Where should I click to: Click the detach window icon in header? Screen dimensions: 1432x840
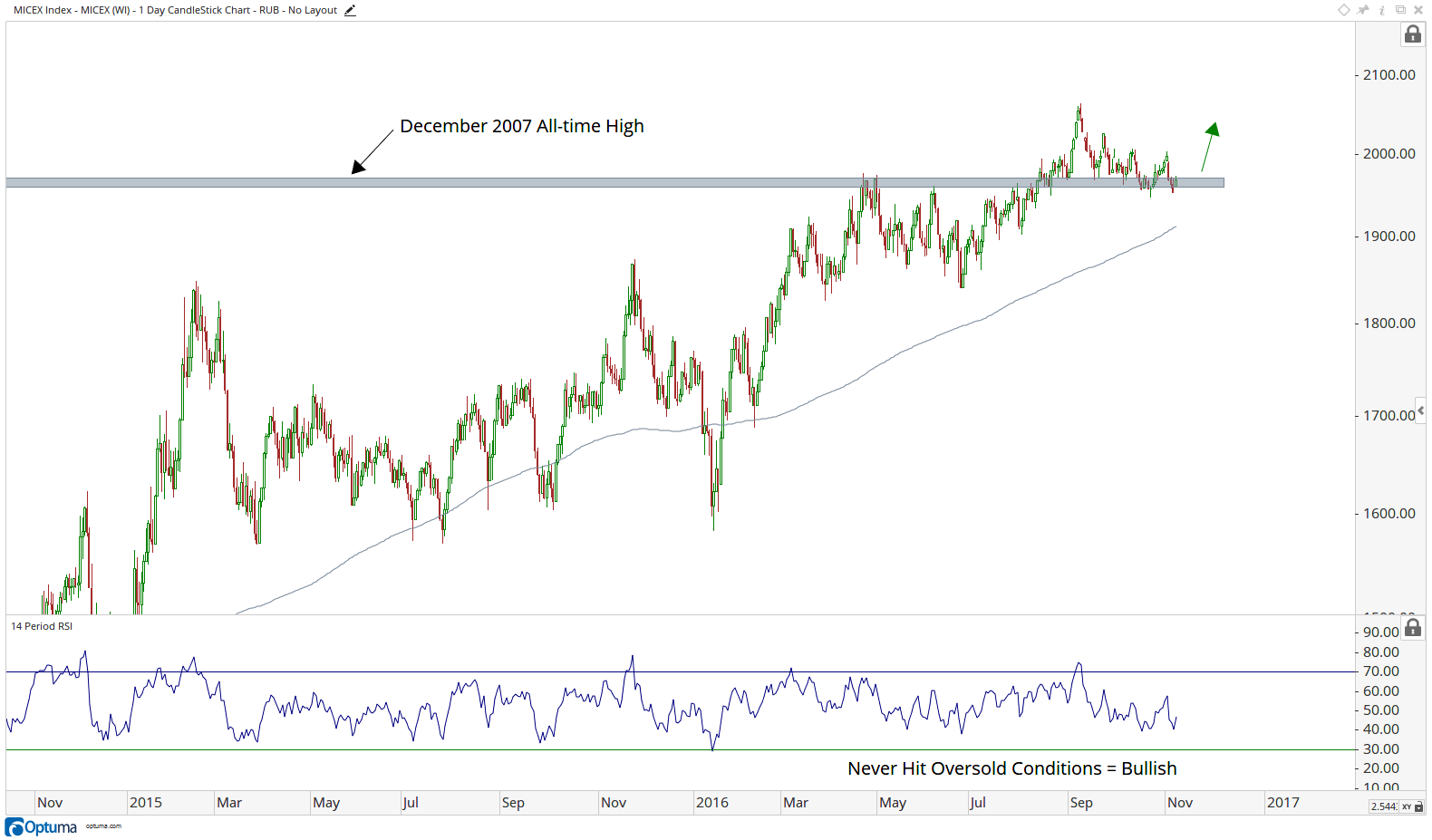[x=1400, y=10]
